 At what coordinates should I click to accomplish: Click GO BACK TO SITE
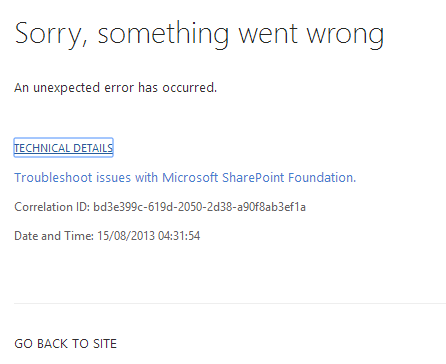pyautogui.click(x=66, y=344)
